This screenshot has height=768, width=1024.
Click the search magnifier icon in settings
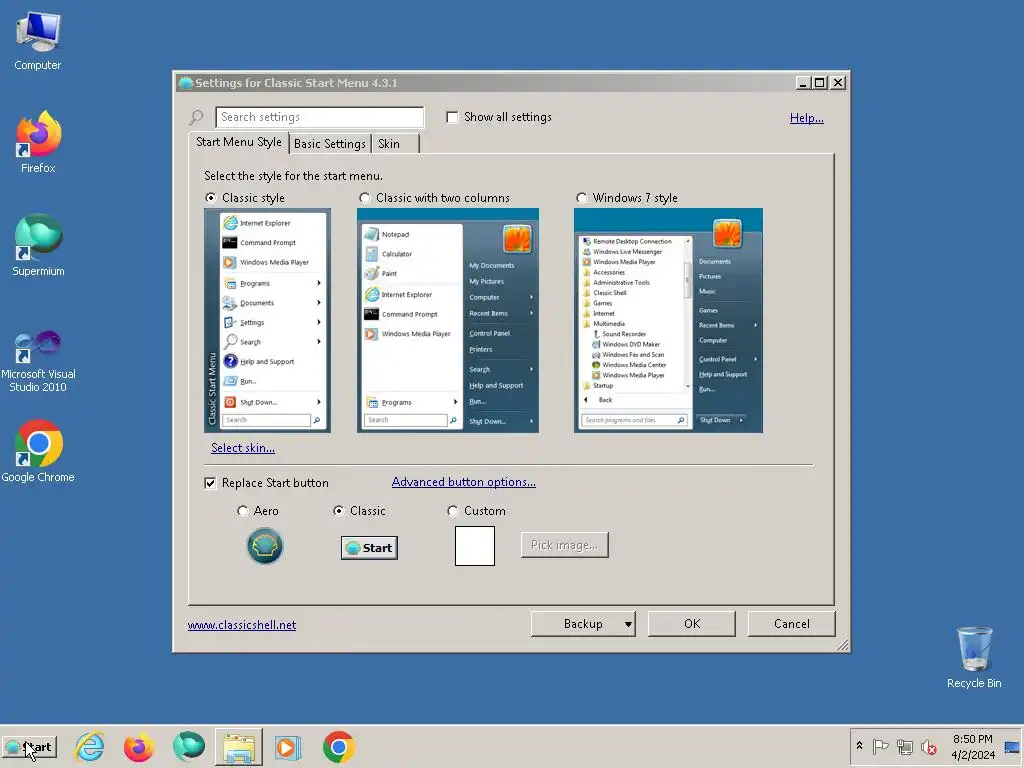coord(197,118)
